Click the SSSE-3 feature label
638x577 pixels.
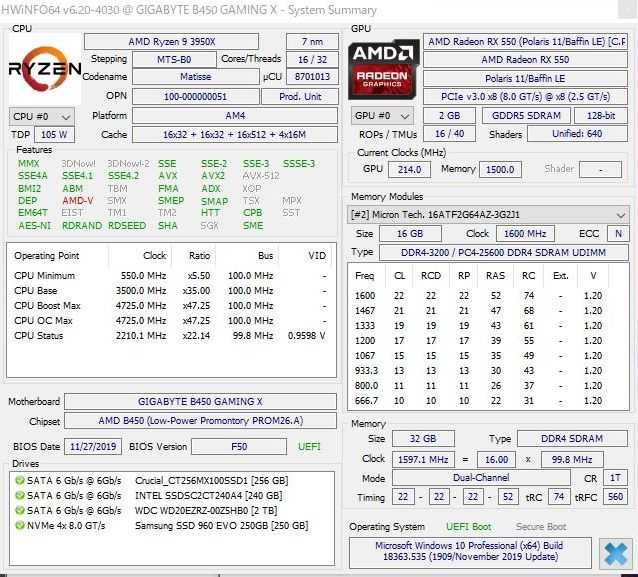tap(299, 164)
